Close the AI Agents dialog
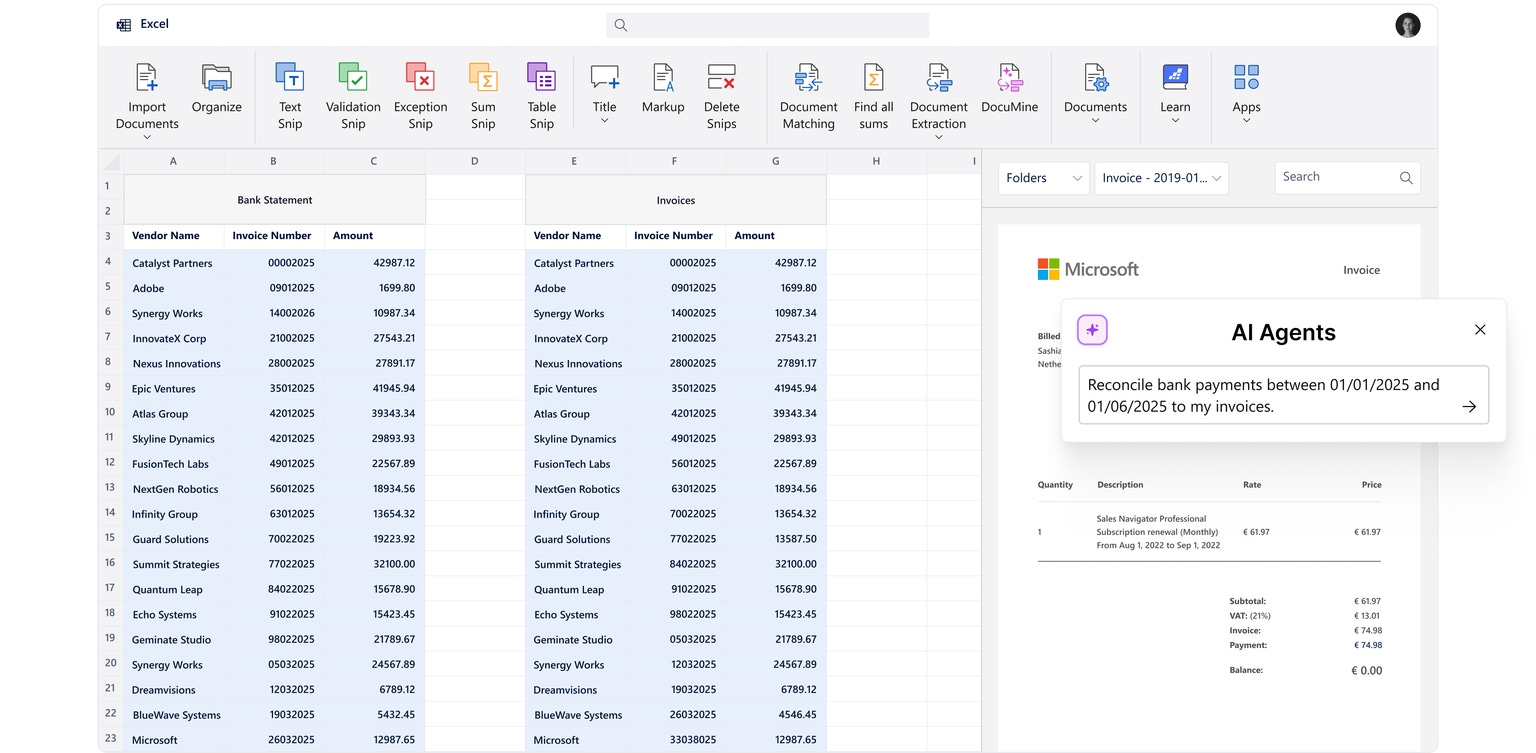 (x=1480, y=330)
